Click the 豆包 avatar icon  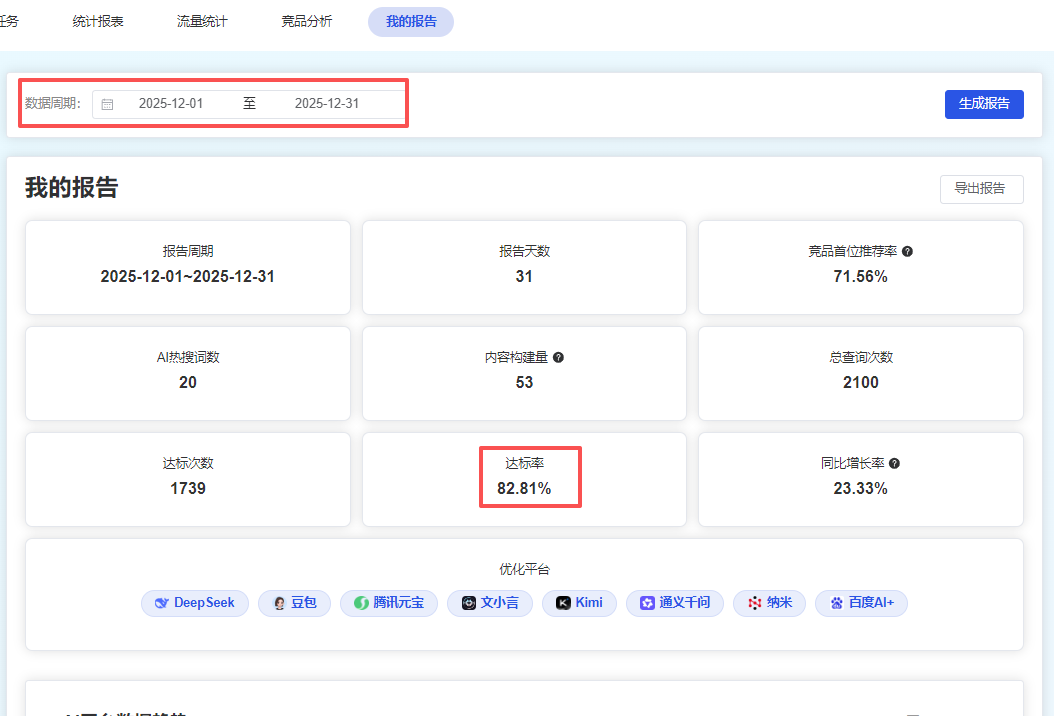pyautogui.click(x=280, y=603)
